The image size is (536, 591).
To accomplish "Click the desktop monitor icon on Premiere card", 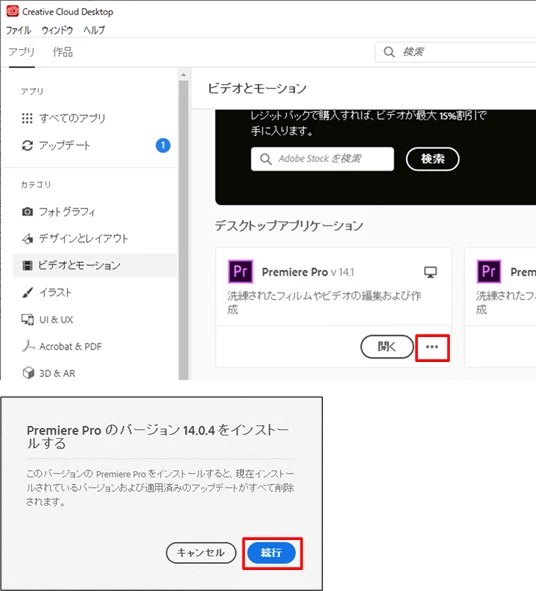I will [x=430, y=272].
